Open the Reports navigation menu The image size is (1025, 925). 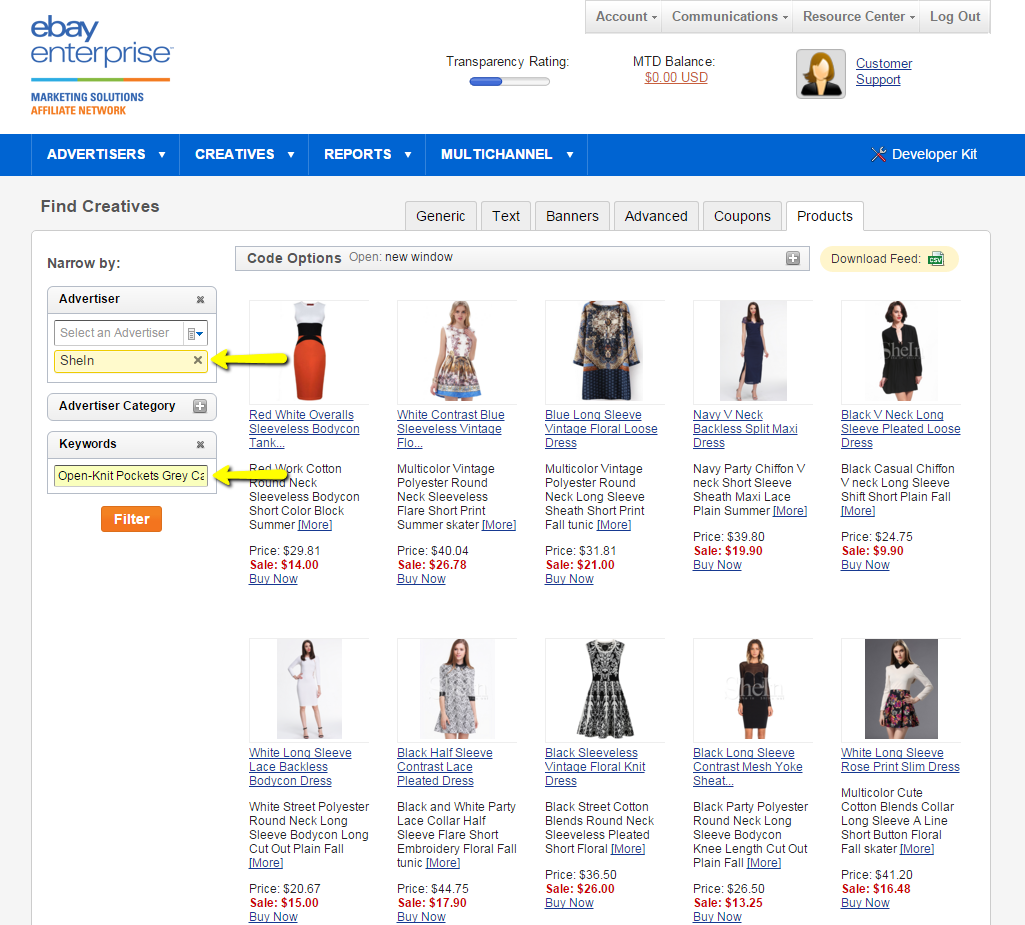[x=367, y=154]
